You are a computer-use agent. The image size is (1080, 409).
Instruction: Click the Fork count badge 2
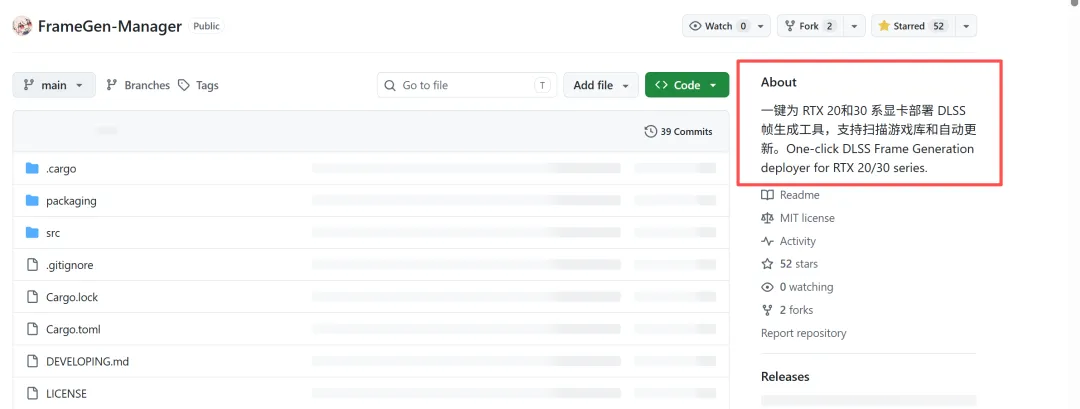(x=829, y=26)
